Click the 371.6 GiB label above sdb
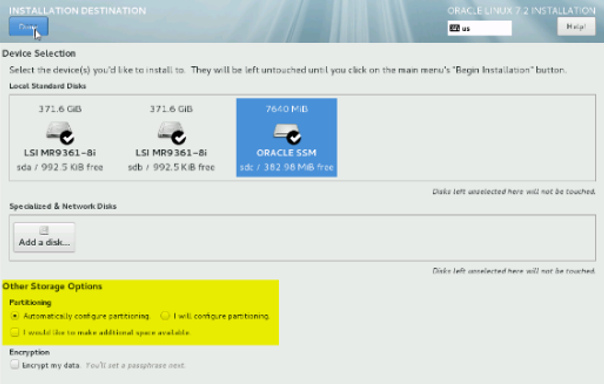Viewport: 604px width, 384px height. tap(171, 109)
